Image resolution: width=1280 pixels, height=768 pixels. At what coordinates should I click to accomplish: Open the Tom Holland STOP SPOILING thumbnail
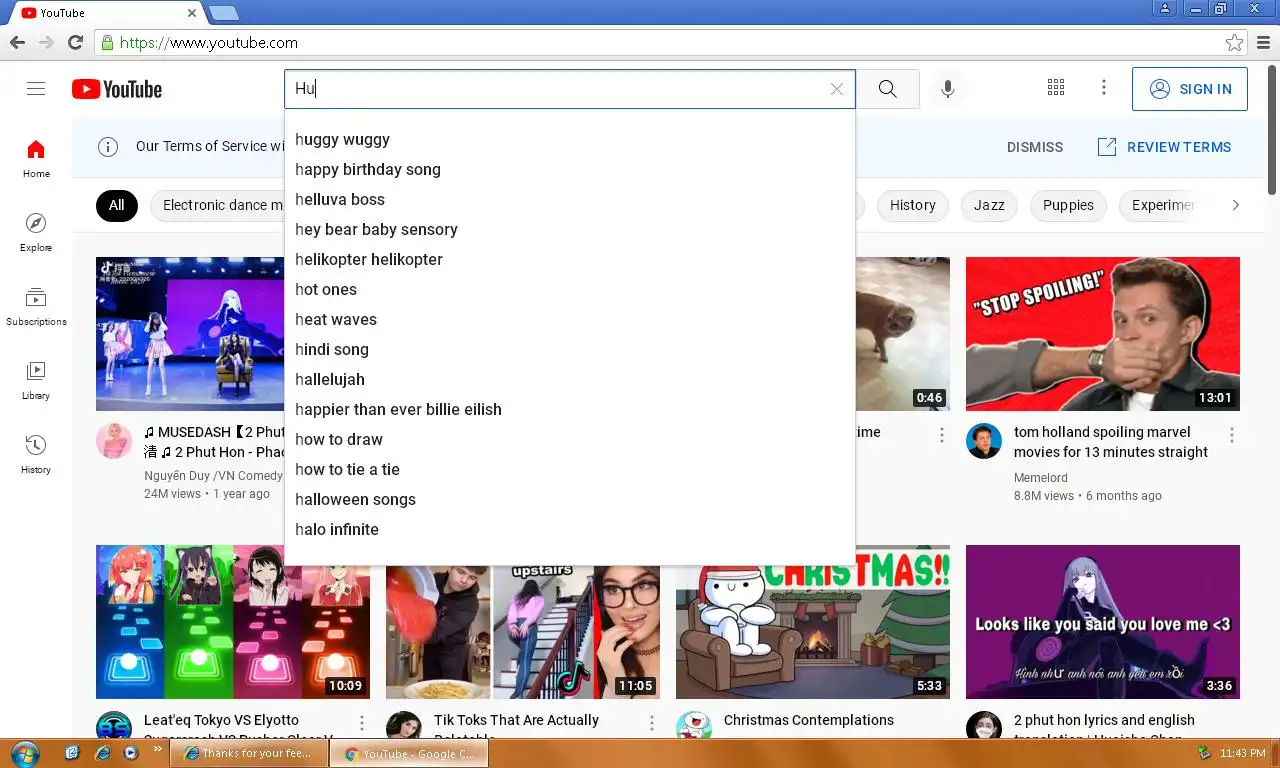[1103, 334]
